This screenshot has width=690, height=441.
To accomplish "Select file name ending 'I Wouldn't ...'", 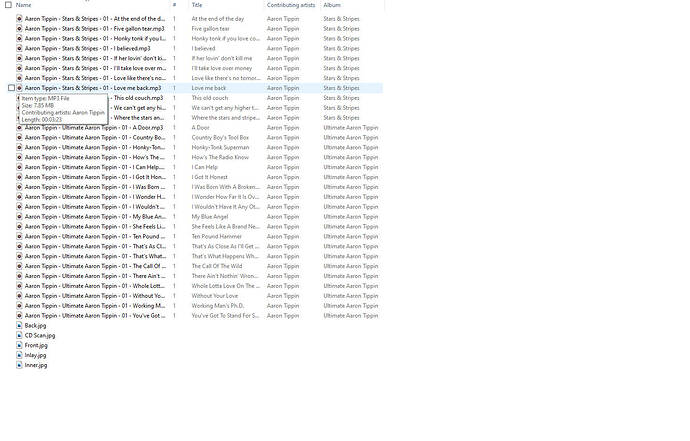I will [95, 207].
